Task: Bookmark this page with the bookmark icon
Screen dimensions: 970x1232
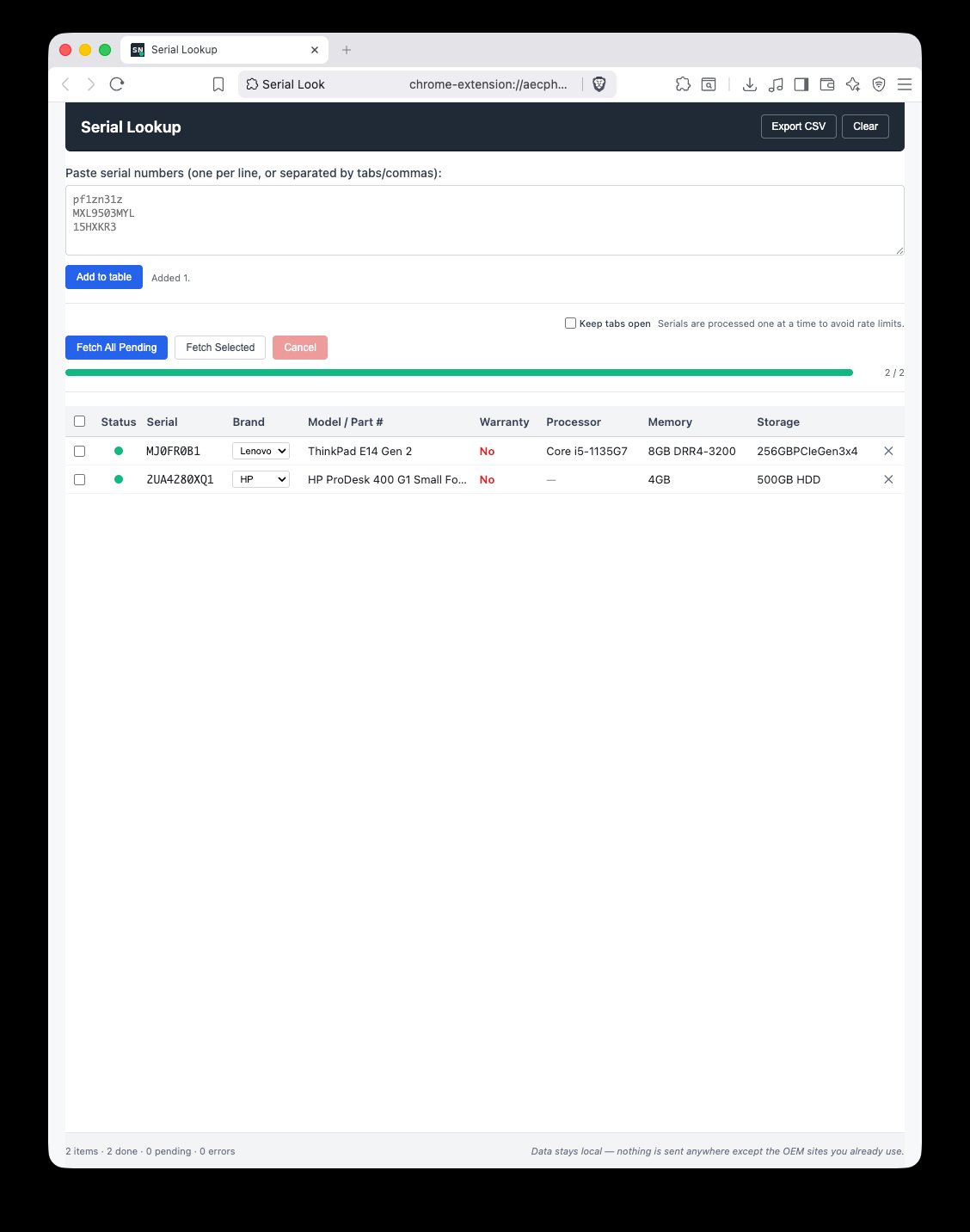Action: coord(218,84)
